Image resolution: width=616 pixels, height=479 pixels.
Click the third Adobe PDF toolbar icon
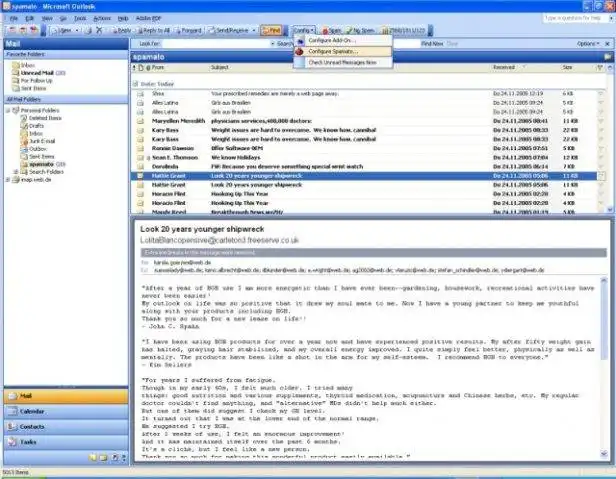coord(34,30)
